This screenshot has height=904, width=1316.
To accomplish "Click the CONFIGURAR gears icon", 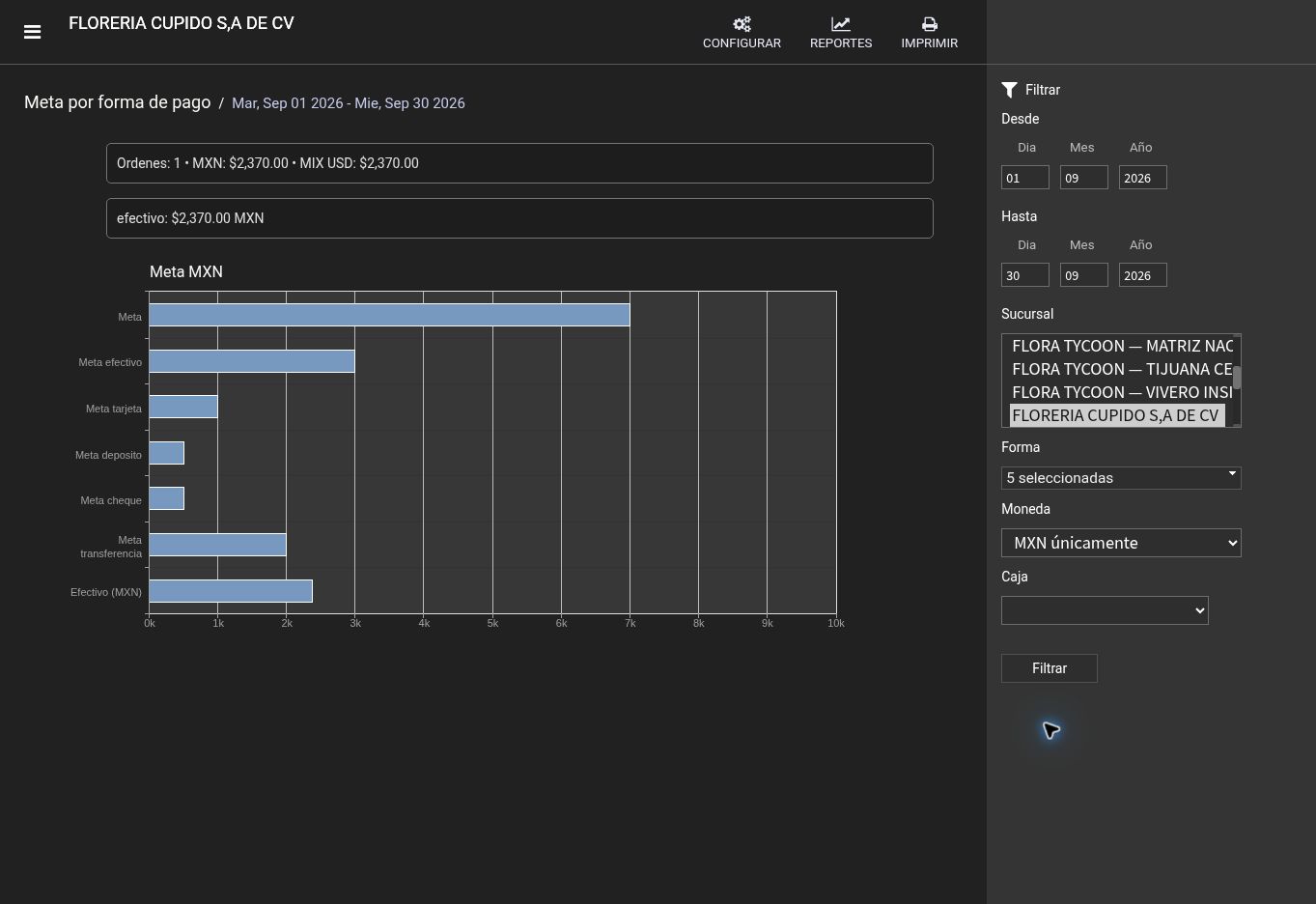I will tap(742, 24).
